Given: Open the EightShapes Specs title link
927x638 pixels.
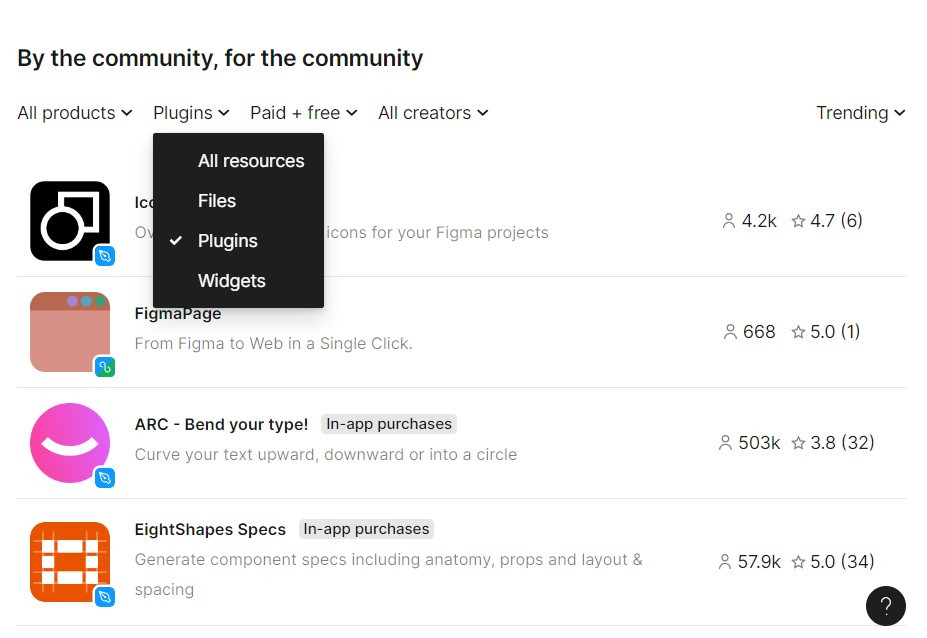Looking at the screenshot, I should pos(210,529).
